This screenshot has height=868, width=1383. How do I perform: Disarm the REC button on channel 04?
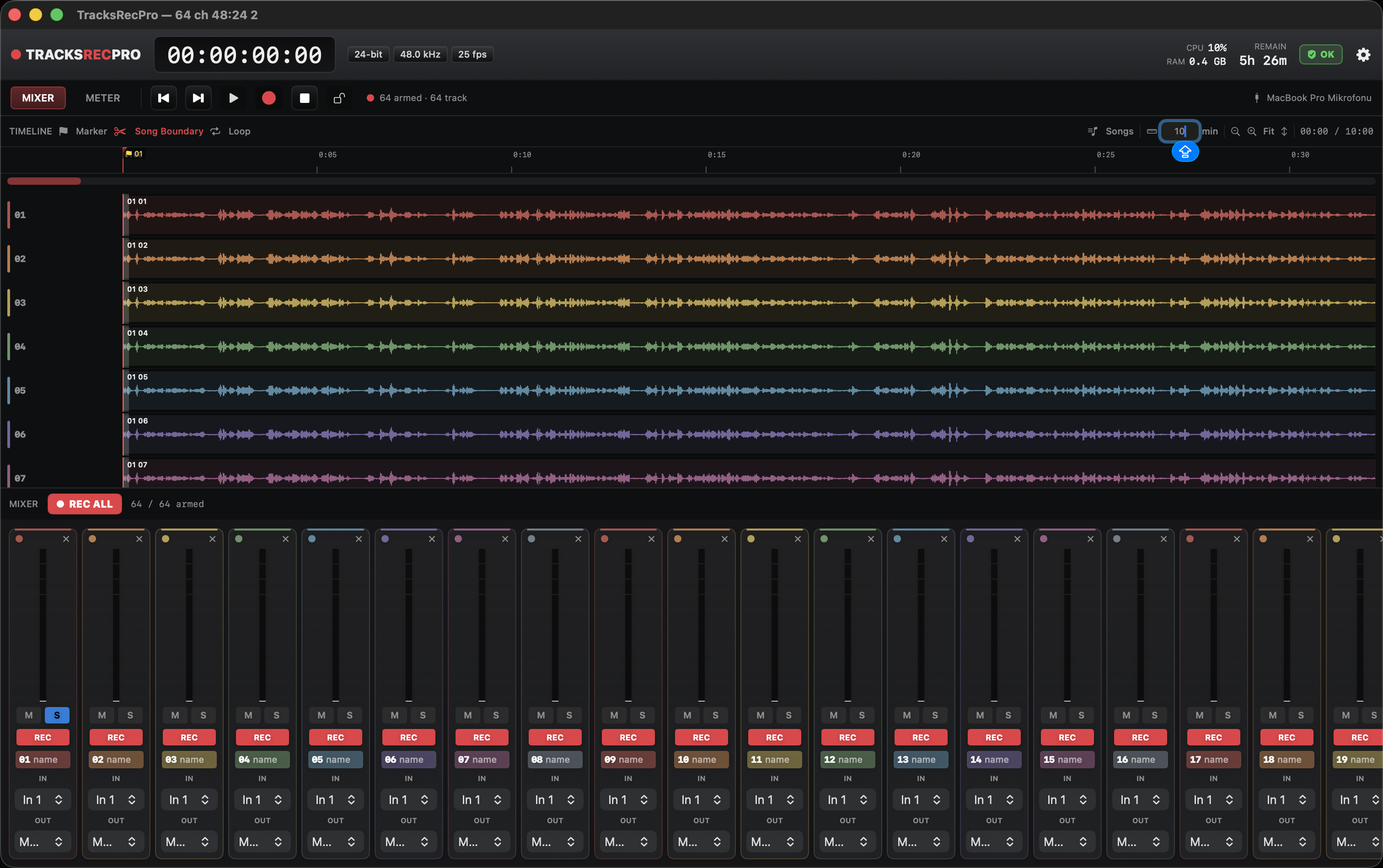(x=263, y=738)
